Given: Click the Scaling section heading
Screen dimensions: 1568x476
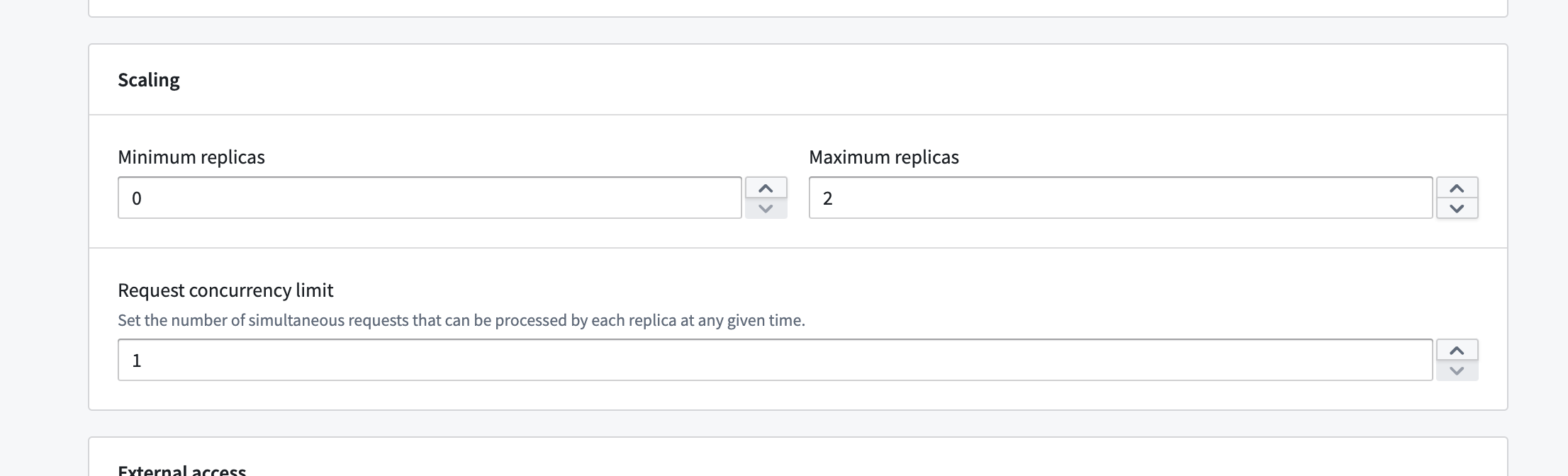Looking at the screenshot, I should pos(149,80).
